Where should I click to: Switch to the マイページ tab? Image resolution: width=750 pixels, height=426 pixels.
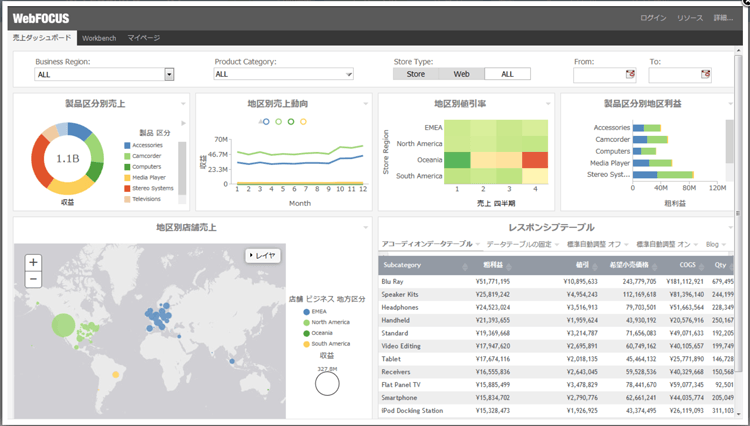pyautogui.click(x=143, y=37)
